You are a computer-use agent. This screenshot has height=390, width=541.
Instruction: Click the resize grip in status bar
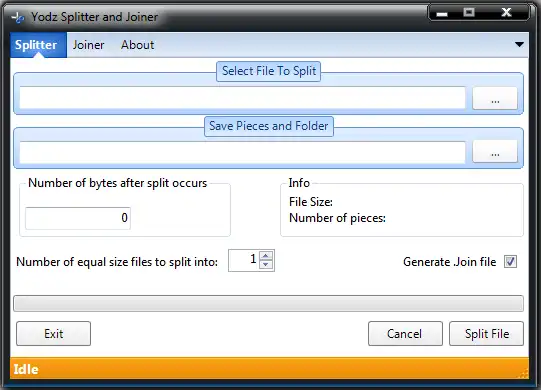(524, 373)
